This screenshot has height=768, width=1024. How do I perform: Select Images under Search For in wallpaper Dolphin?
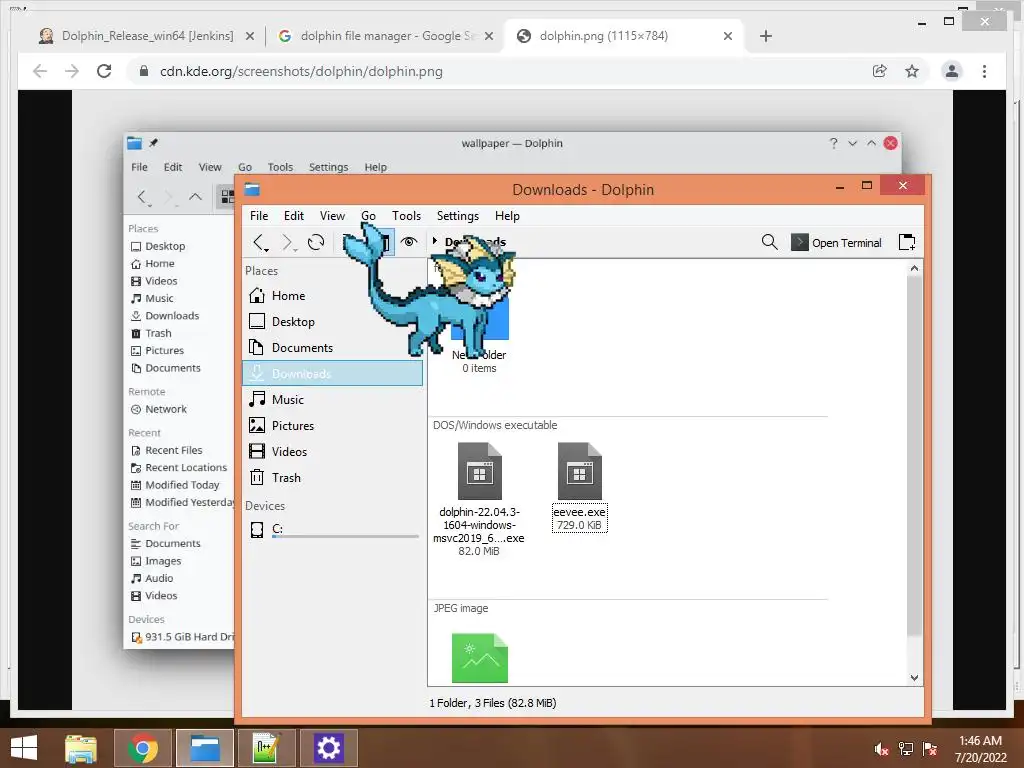[x=156, y=561]
